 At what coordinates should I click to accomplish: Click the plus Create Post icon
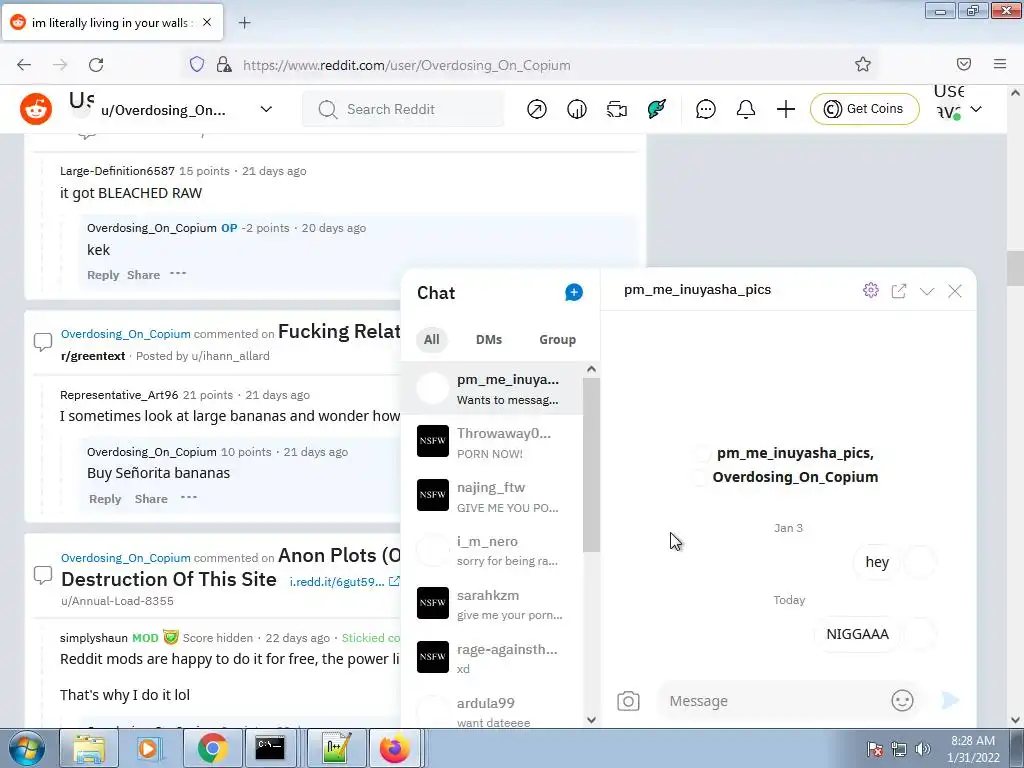coord(786,109)
